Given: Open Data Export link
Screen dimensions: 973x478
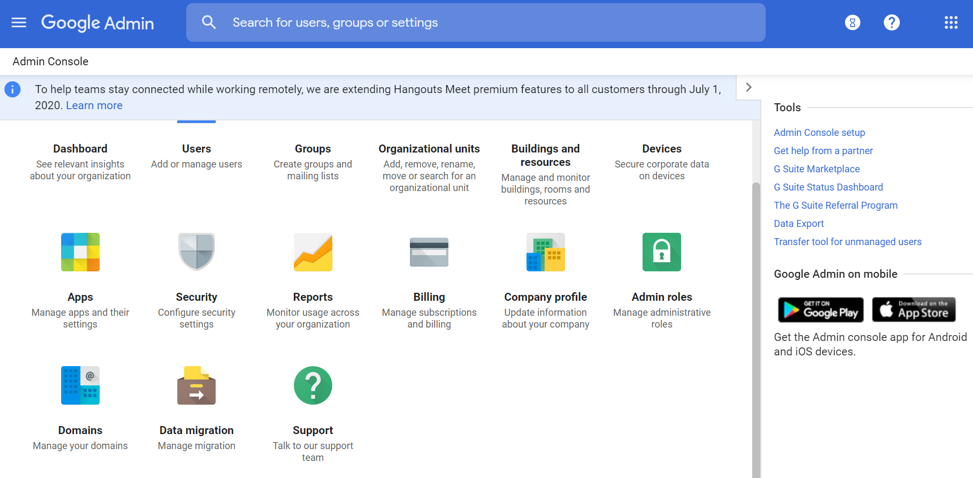Looking at the screenshot, I should pyautogui.click(x=799, y=223).
